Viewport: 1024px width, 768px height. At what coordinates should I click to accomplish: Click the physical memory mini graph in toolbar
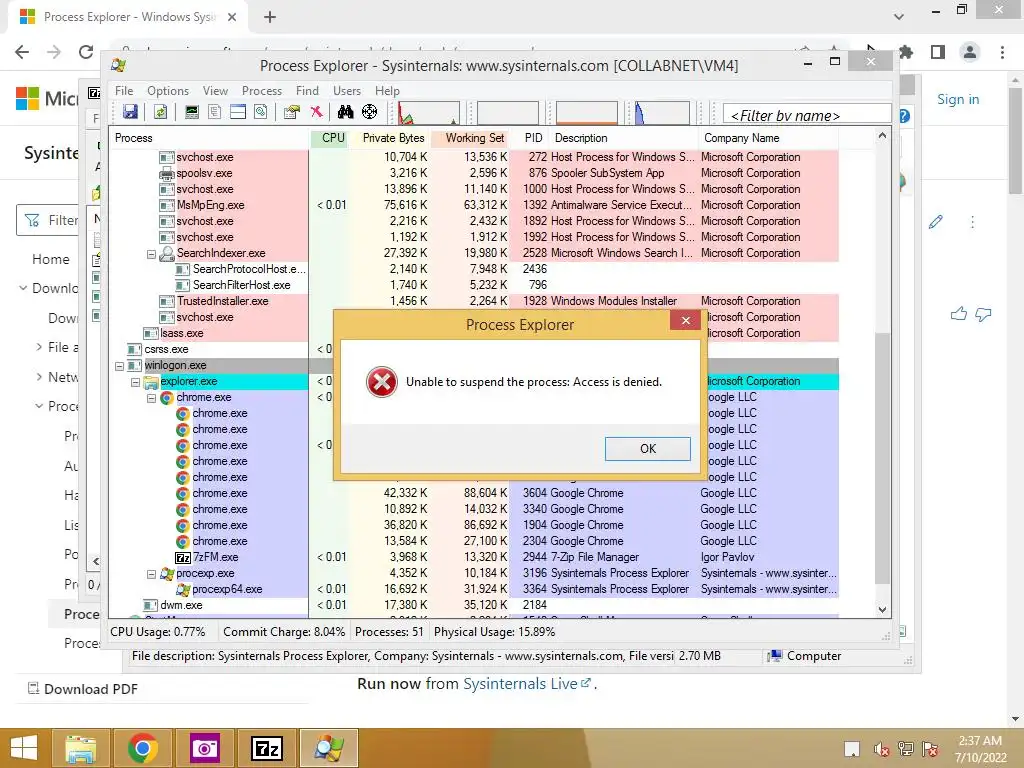click(586, 112)
